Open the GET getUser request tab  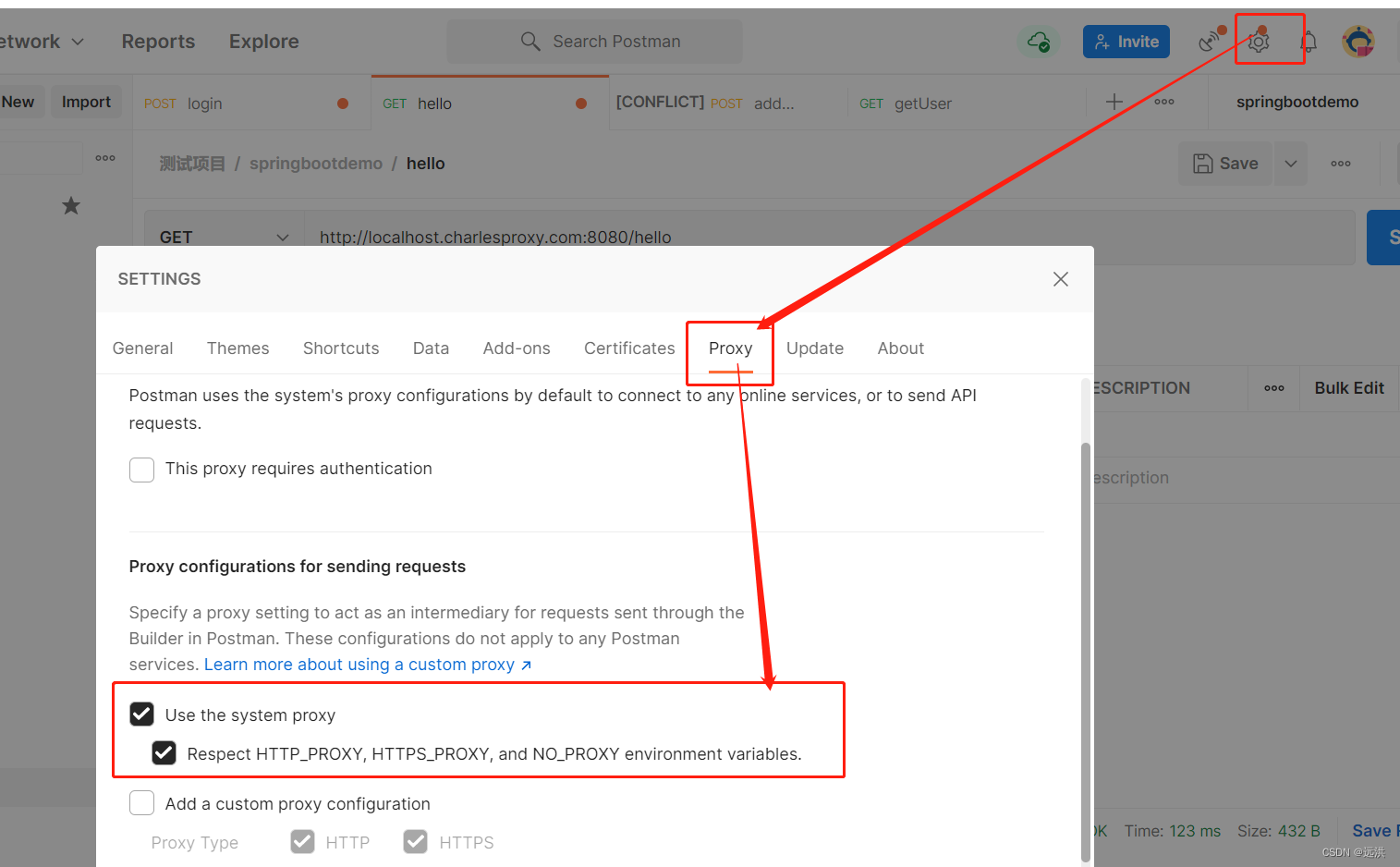pos(967,104)
